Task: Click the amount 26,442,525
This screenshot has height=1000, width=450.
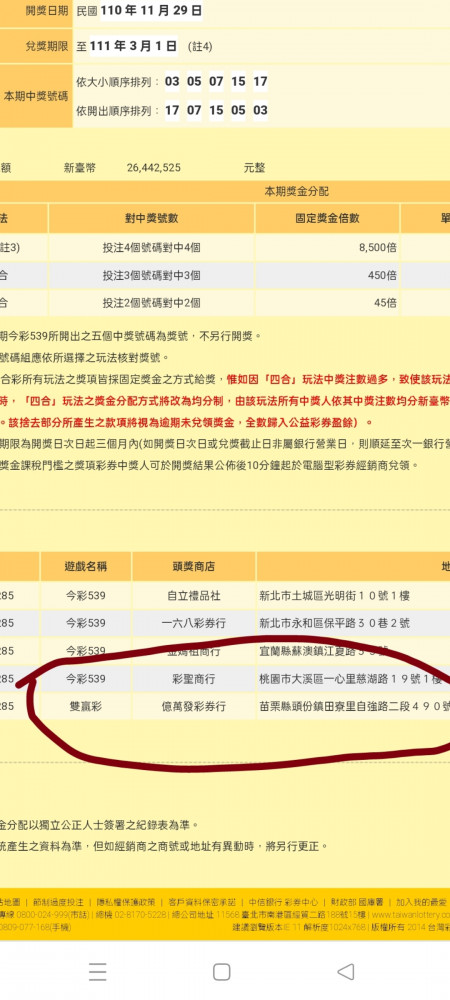Action: point(154,168)
